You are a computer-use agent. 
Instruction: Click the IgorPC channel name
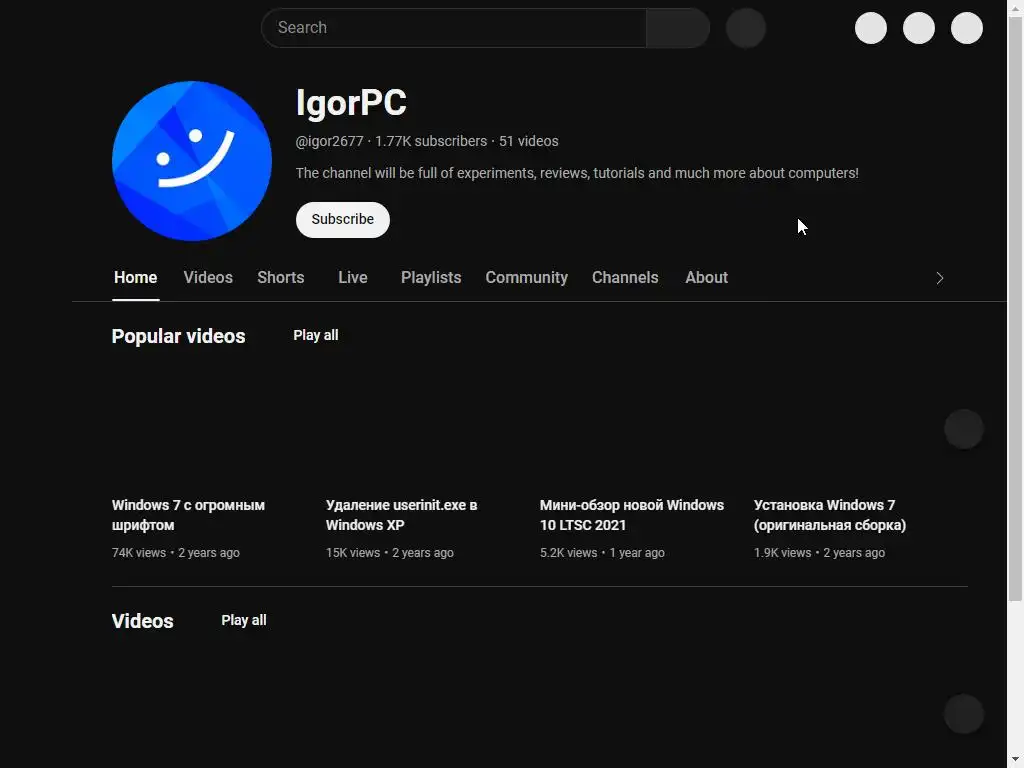(351, 103)
